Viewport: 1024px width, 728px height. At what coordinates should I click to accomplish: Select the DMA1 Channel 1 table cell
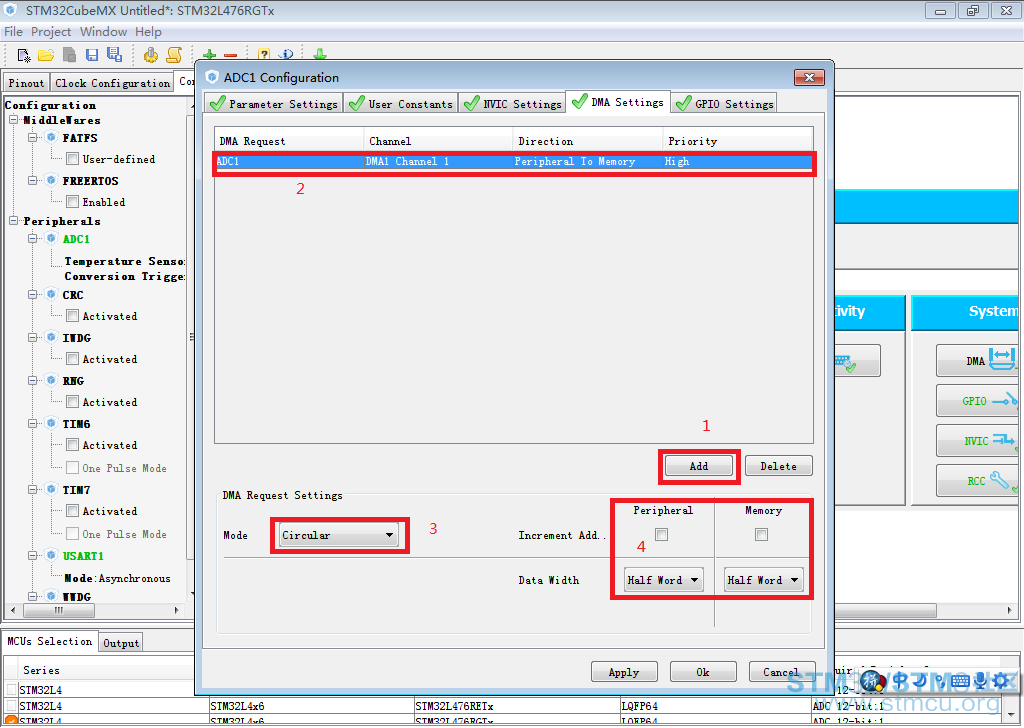tap(438, 161)
